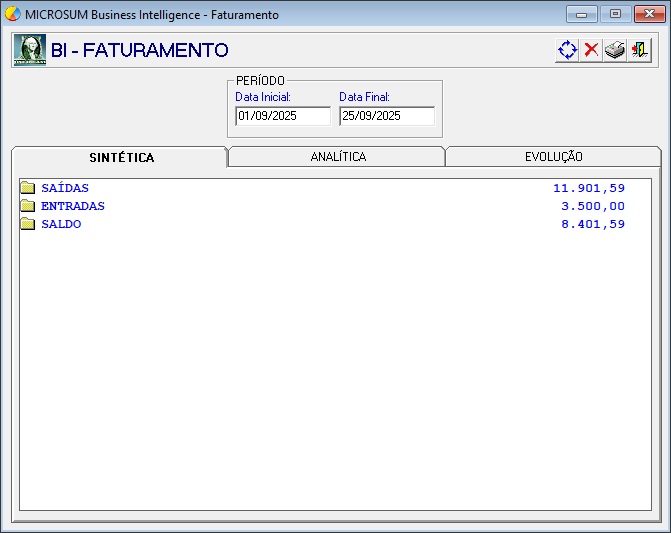
Task: Click the value 11.901,59
Action: [x=589, y=188]
